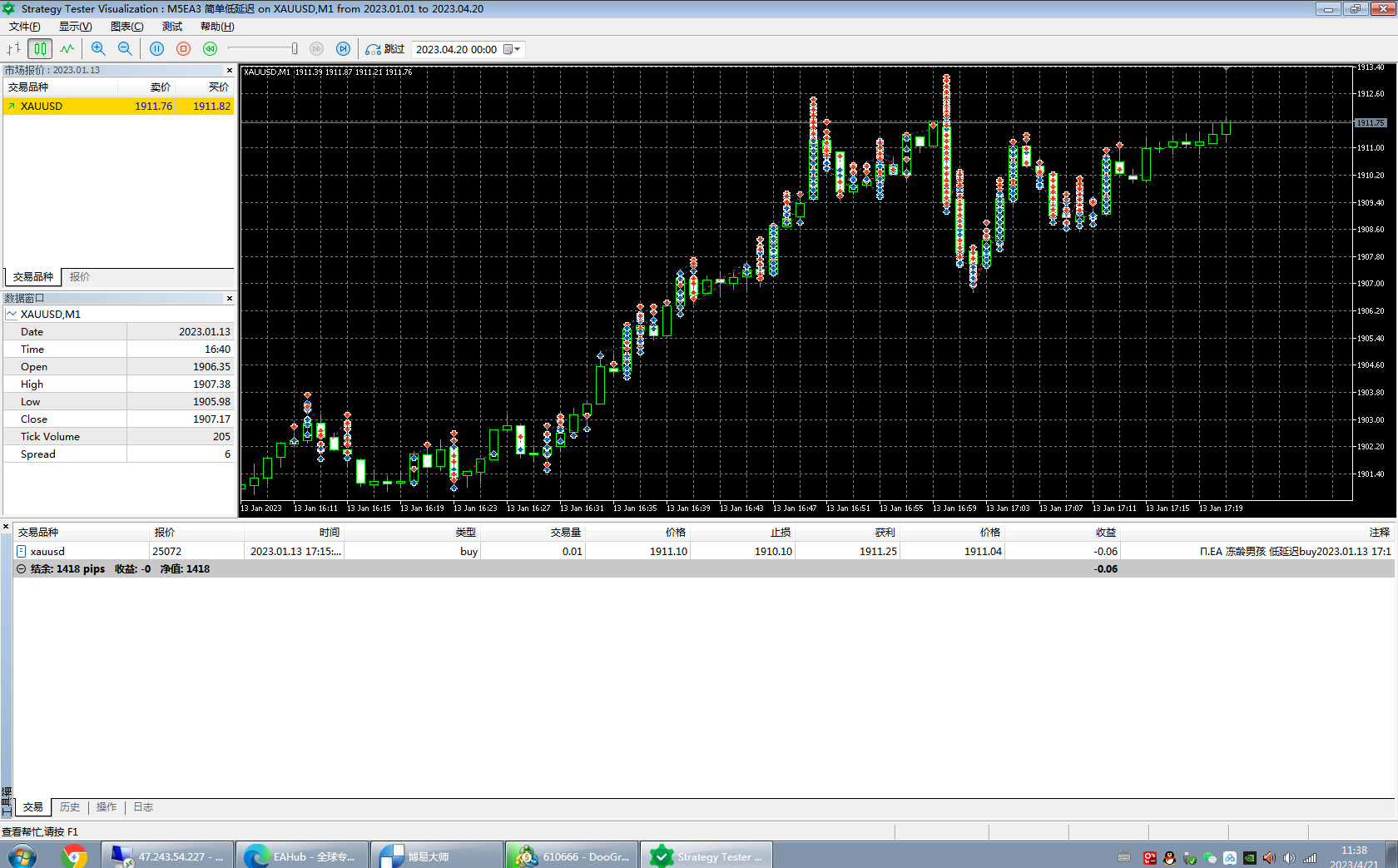Open the Windows Start menu
The width and height of the screenshot is (1398, 868).
[x=22, y=856]
